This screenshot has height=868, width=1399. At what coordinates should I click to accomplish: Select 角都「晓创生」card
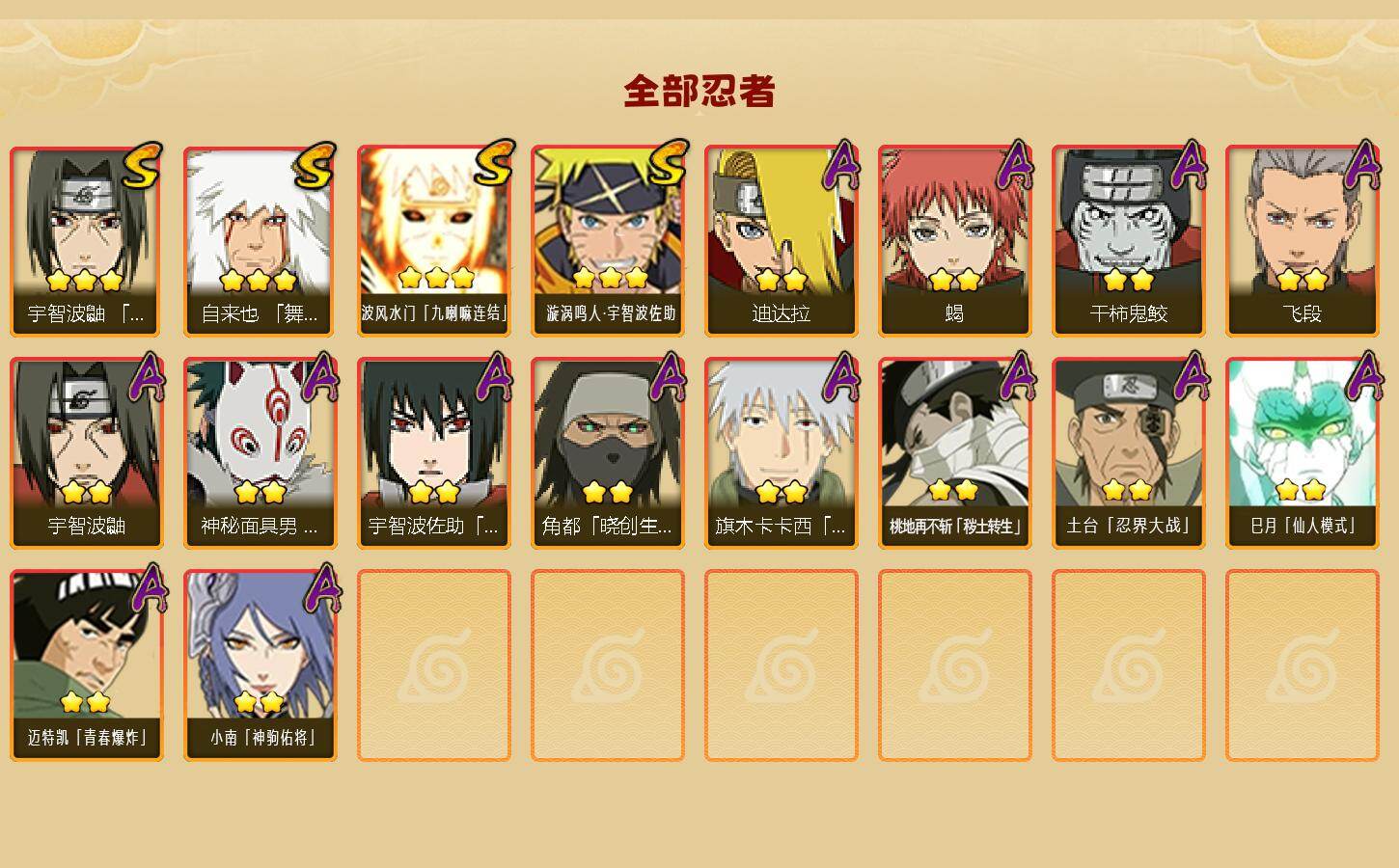608,453
